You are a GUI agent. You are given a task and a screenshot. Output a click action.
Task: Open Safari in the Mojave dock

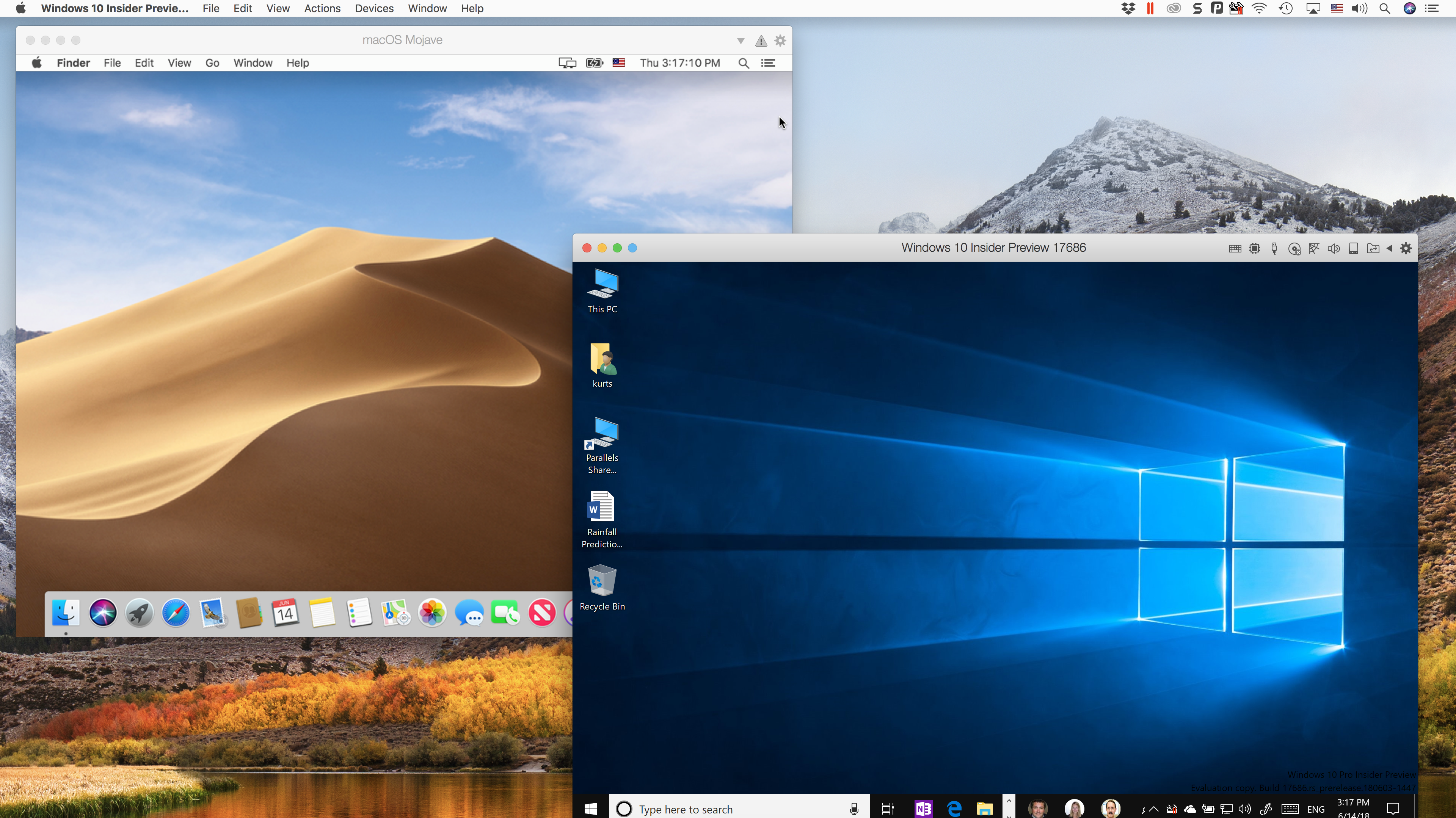(x=176, y=613)
